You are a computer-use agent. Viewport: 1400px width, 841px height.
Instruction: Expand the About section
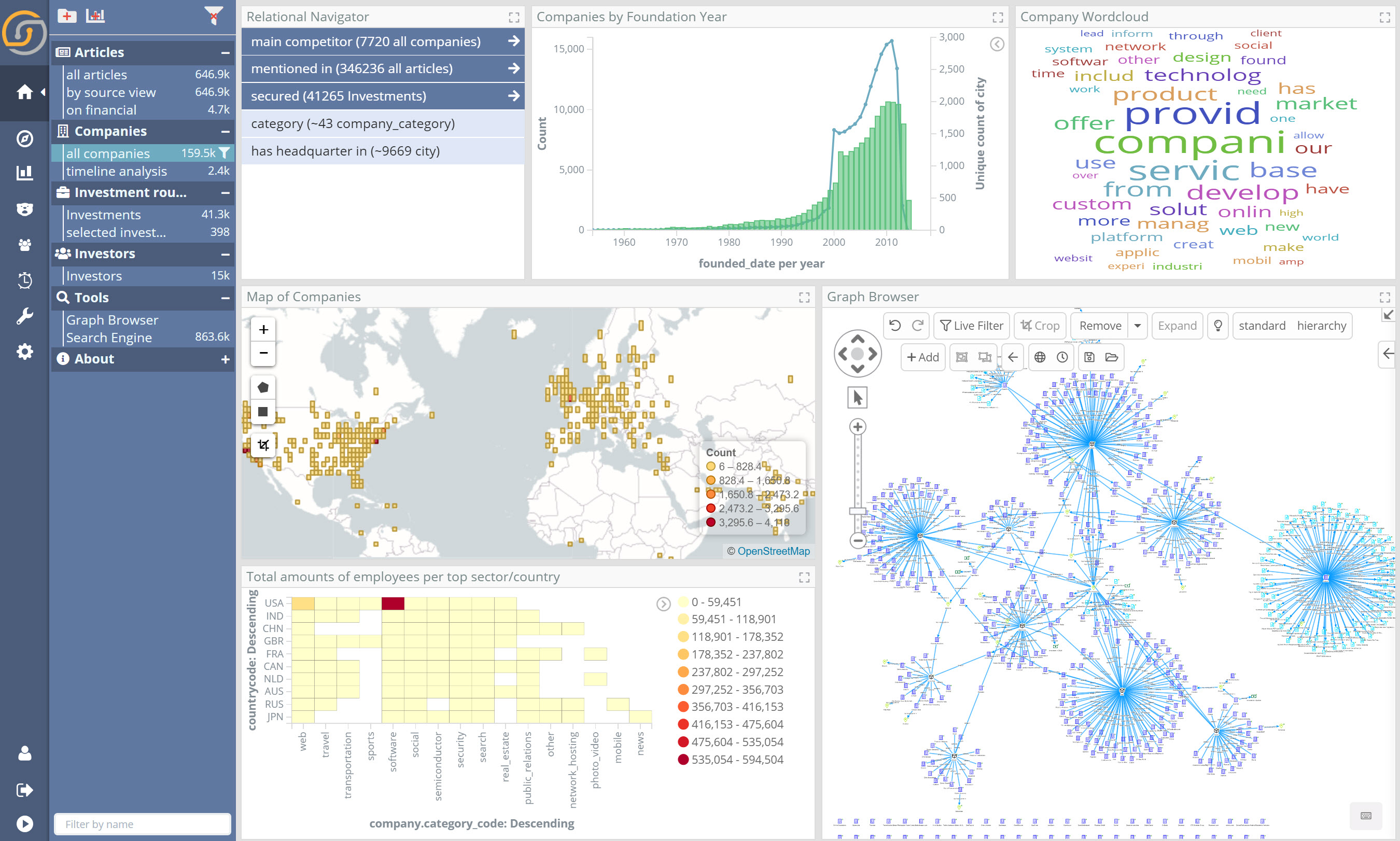click(x=225, y=359)
